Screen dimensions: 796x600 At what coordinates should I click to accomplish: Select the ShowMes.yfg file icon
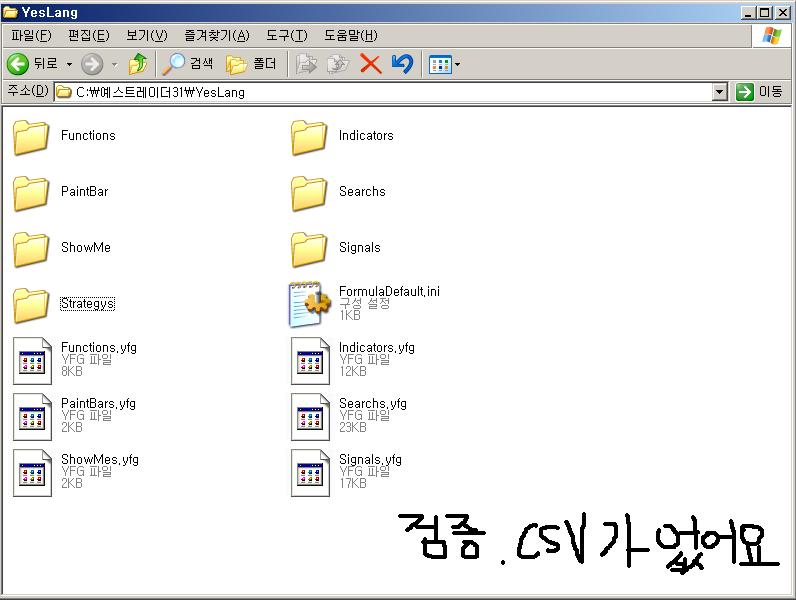[32, 473]
